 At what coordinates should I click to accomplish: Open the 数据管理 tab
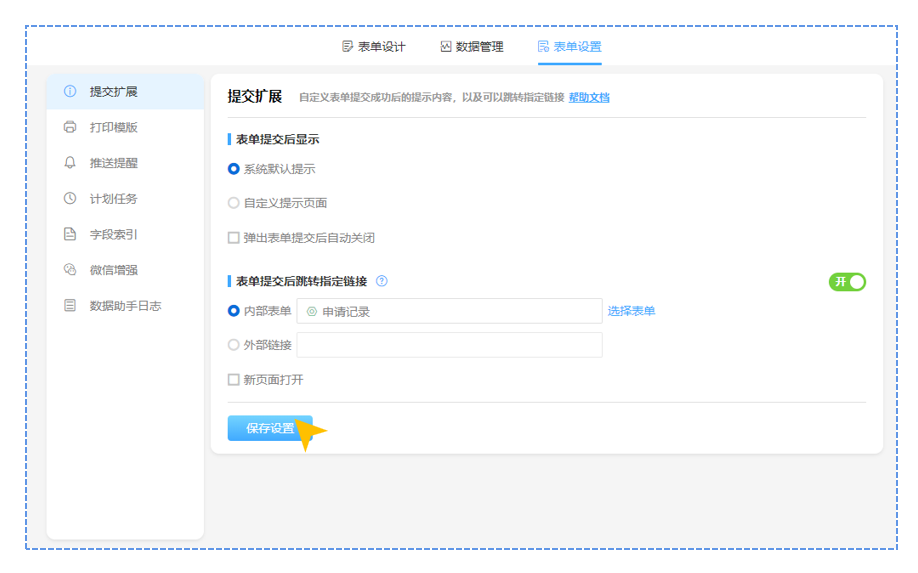coord(471,47)
